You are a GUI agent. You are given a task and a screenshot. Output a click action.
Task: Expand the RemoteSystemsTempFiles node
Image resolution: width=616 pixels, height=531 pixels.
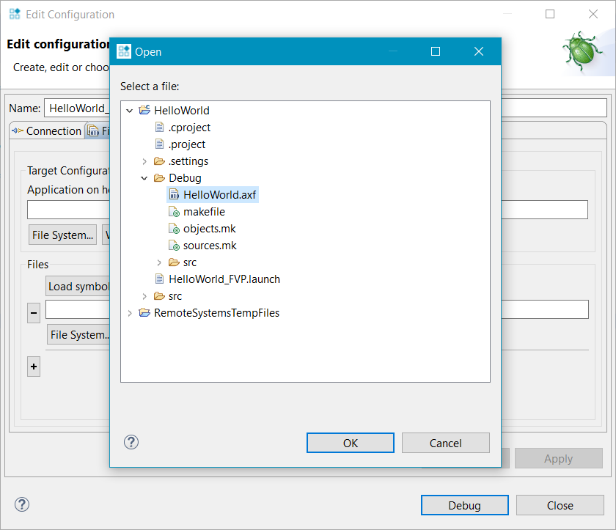[x=129, y=313]
